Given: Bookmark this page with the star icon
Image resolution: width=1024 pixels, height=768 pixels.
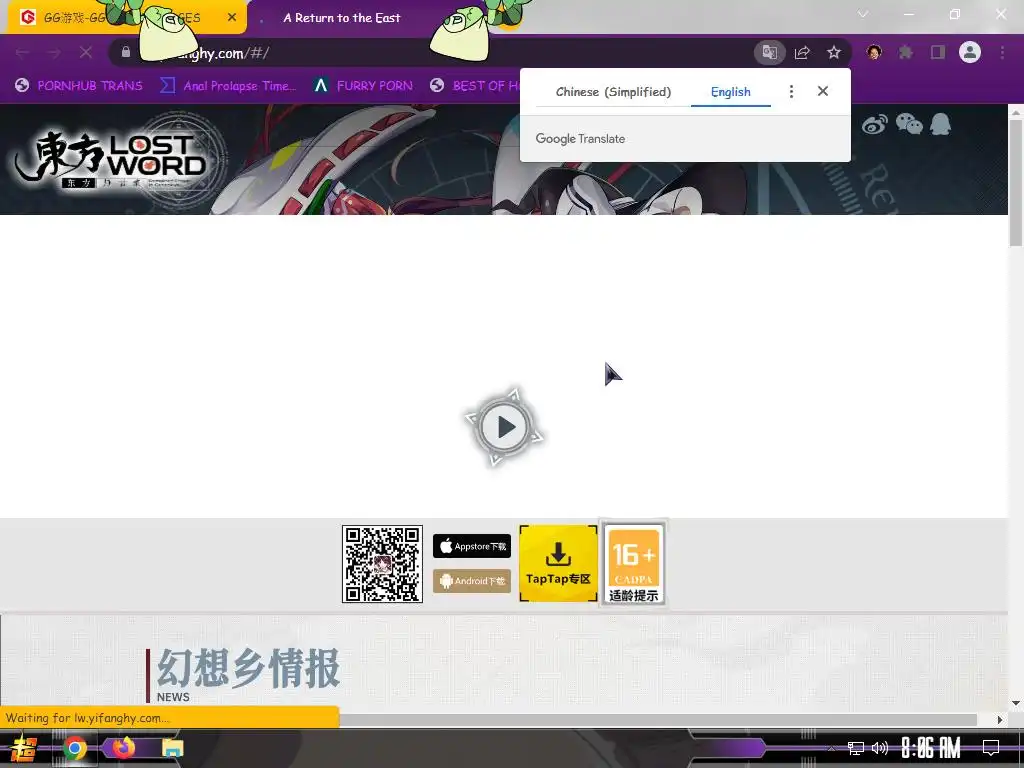Looking at the screenshot, I should click(x=834, y=52).
